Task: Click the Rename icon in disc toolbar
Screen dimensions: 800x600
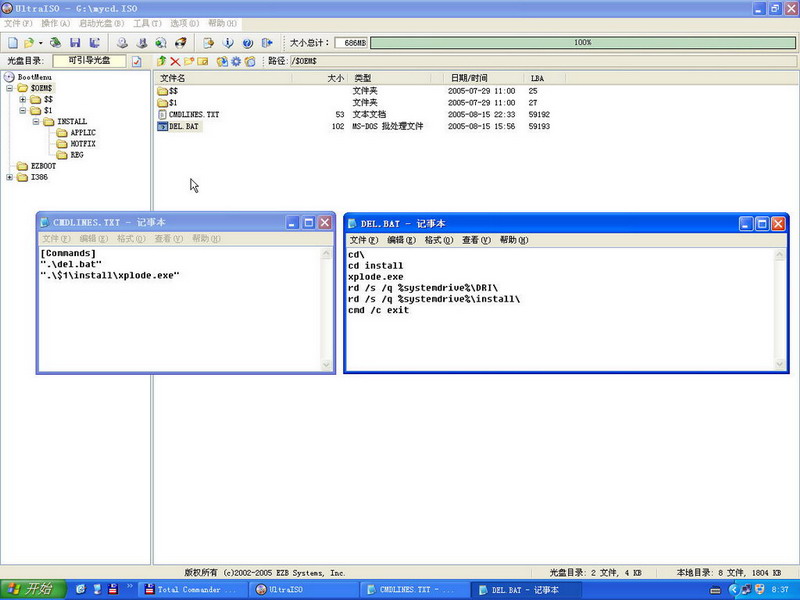Action: 203,61
